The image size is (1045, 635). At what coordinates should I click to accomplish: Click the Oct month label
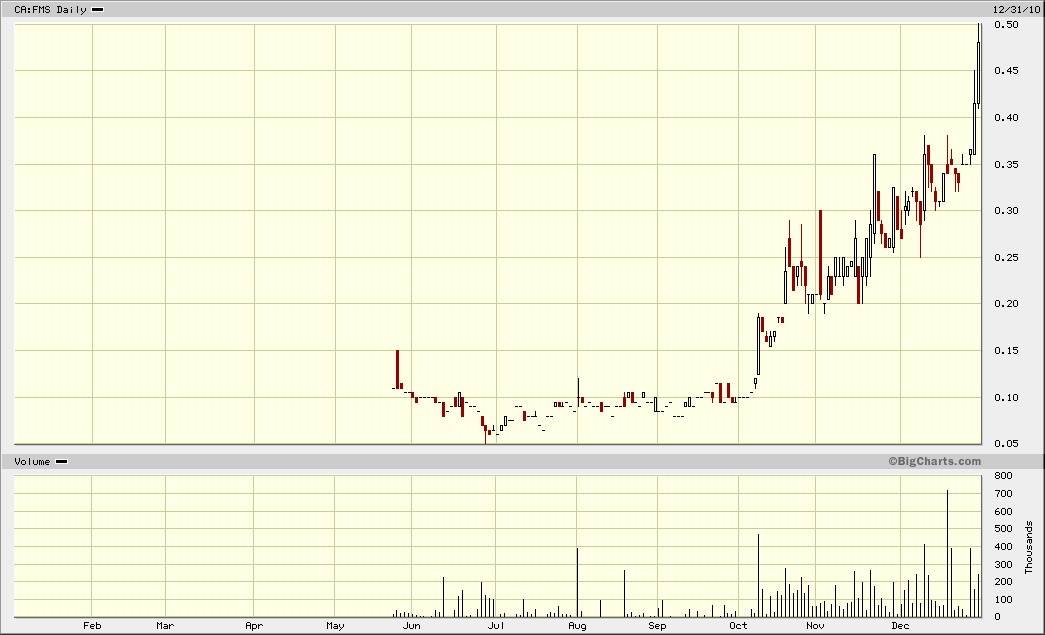click(738, 626)
